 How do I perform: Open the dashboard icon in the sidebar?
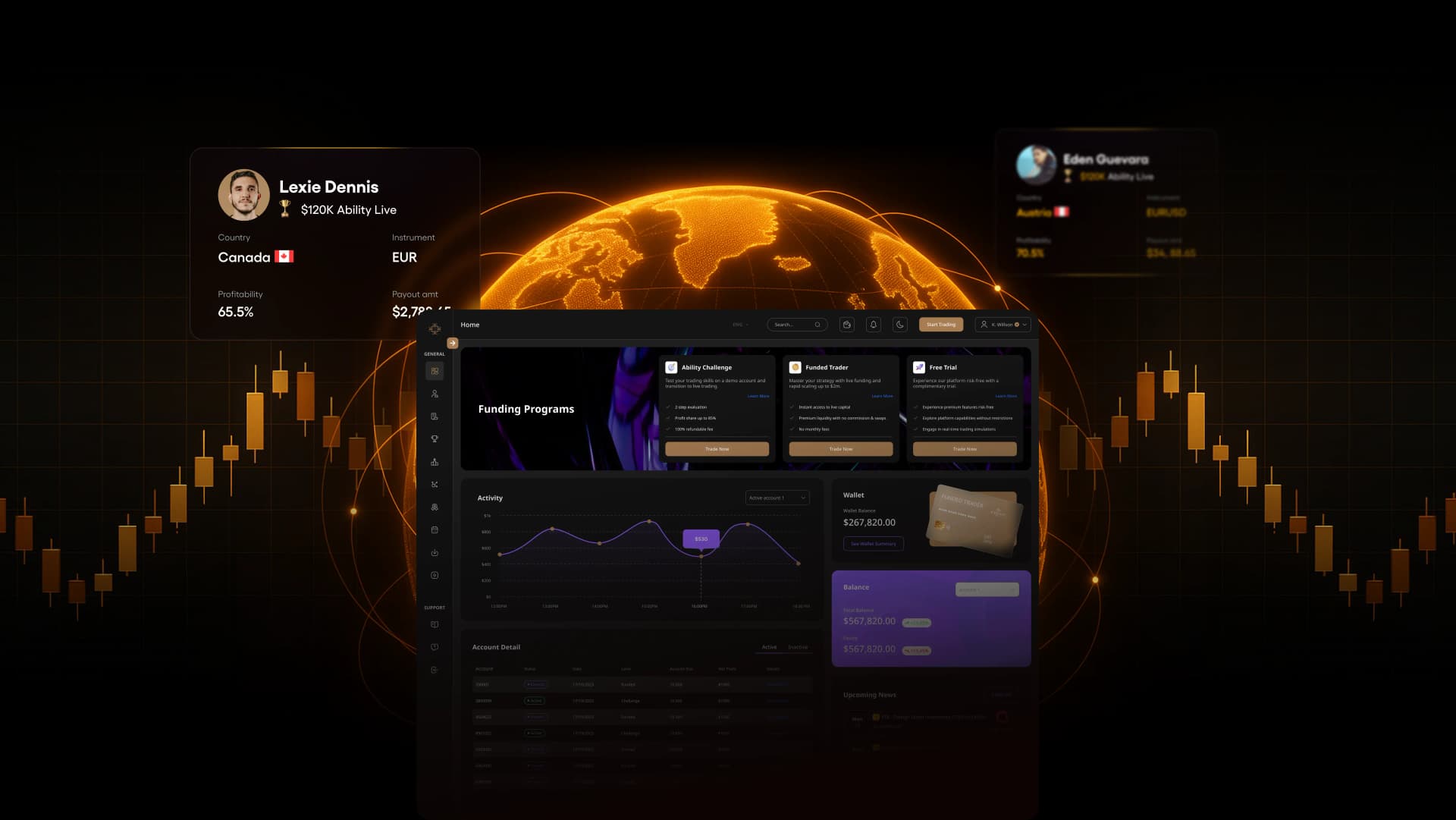point(435,371)
